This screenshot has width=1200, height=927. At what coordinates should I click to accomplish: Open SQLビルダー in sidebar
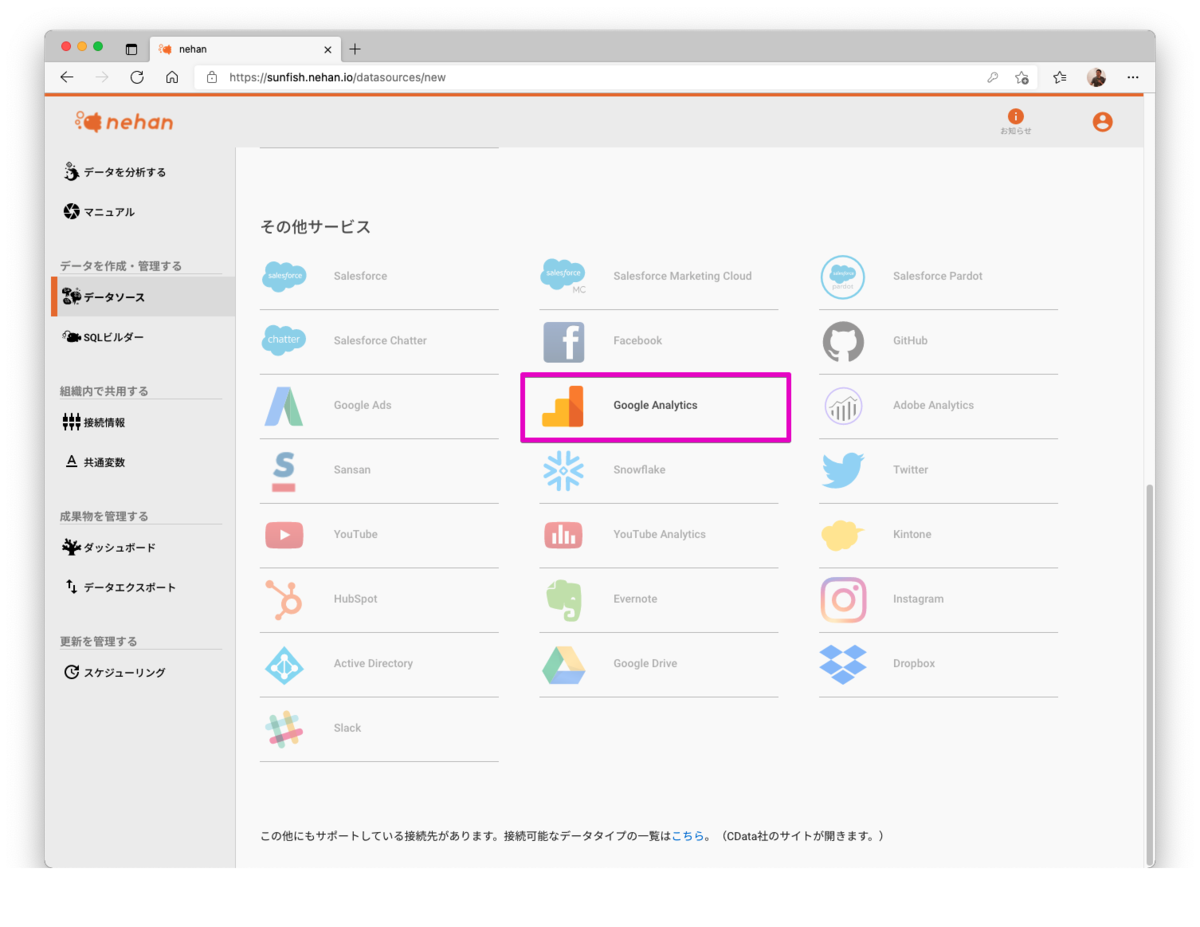(x=102, y=337)
